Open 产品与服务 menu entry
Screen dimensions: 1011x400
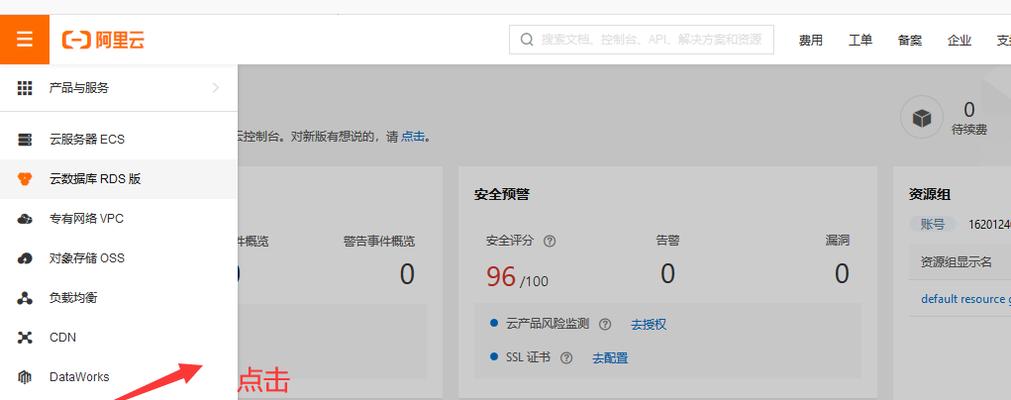pyautogui.click(x=119, y=88)
